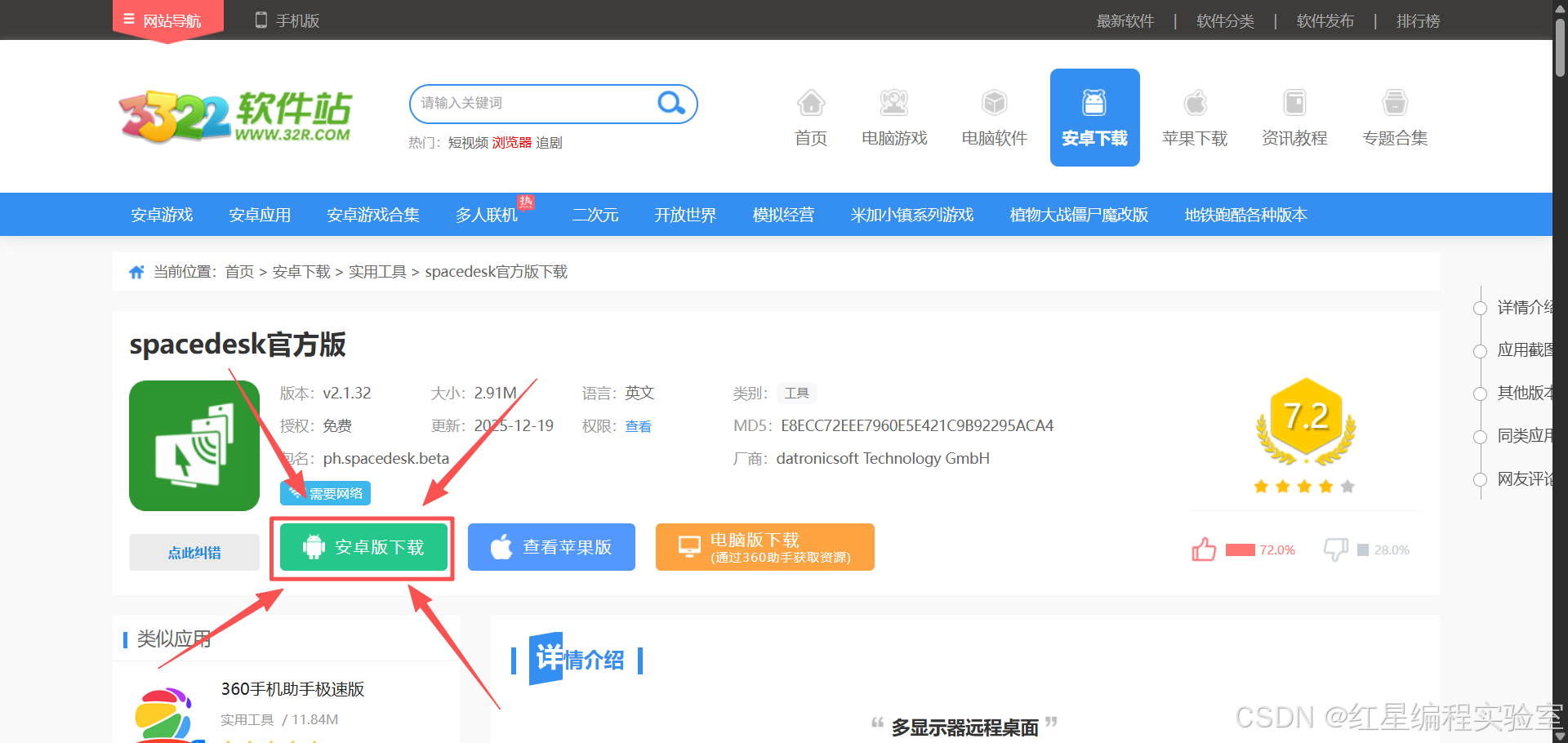Open 资讯教程 document icon

(1294, 118)
